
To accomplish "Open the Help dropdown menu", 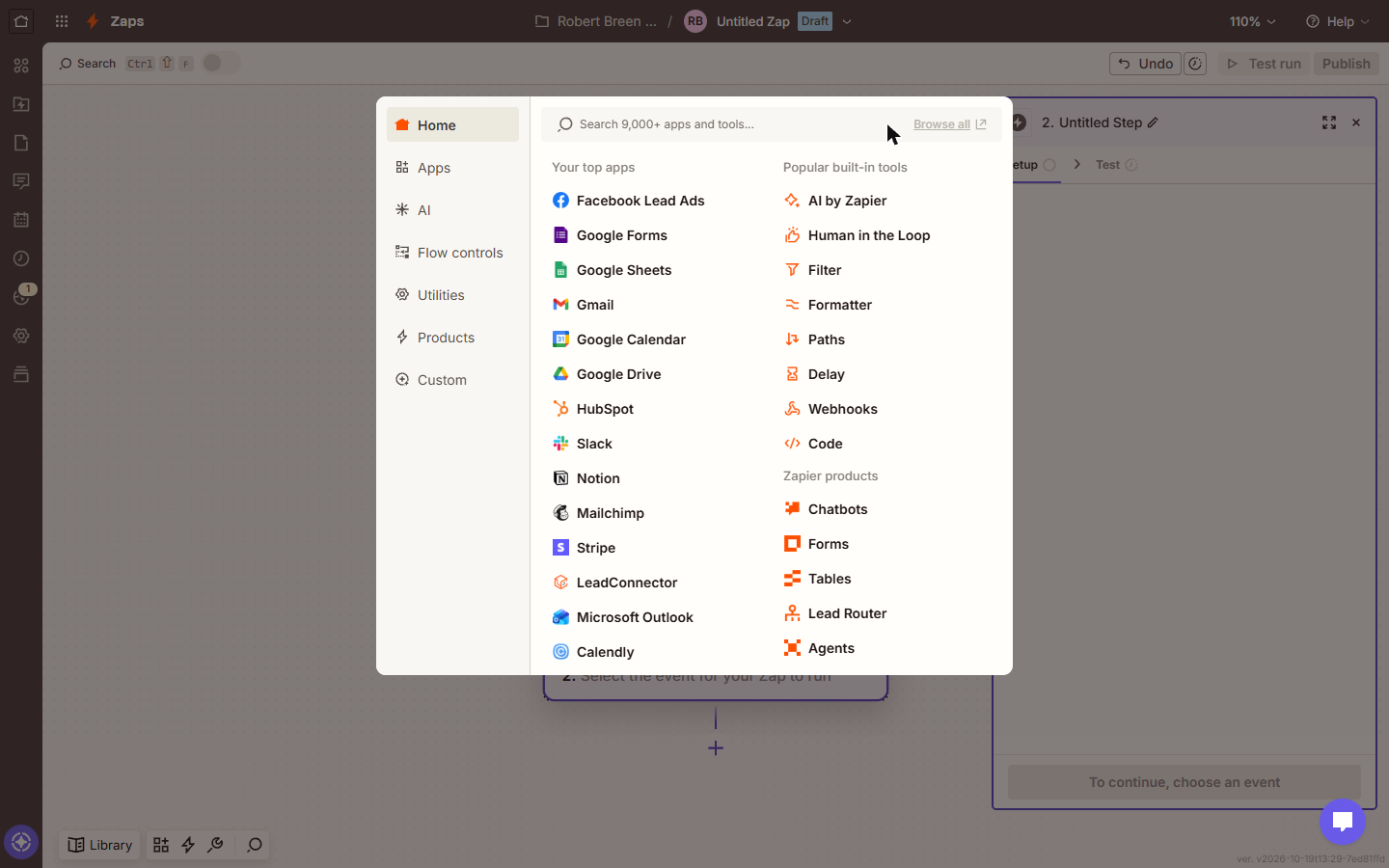I will [x=1336, y=21].
